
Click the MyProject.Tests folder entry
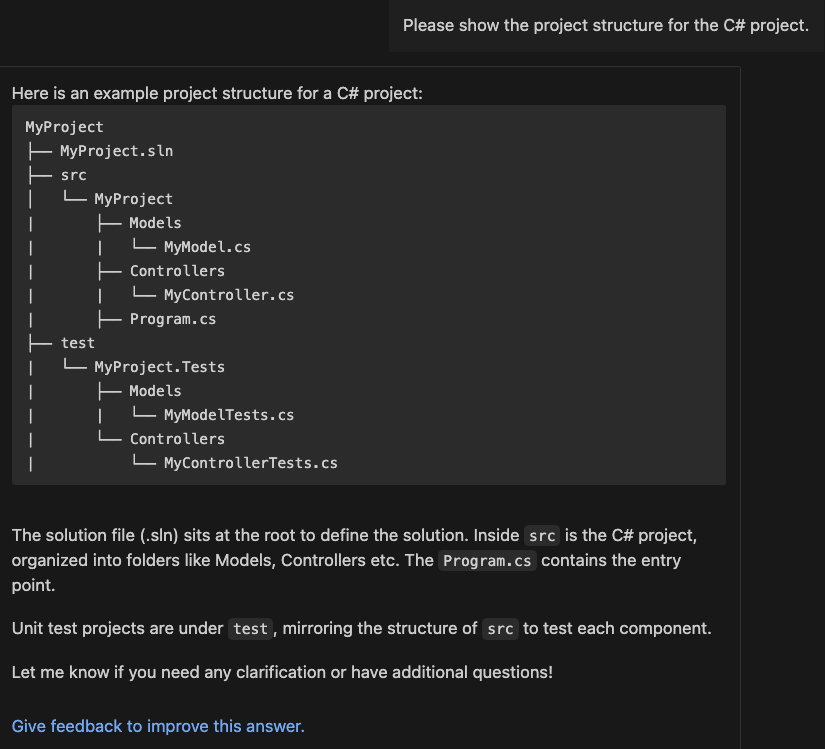click(x=159, y=367)
